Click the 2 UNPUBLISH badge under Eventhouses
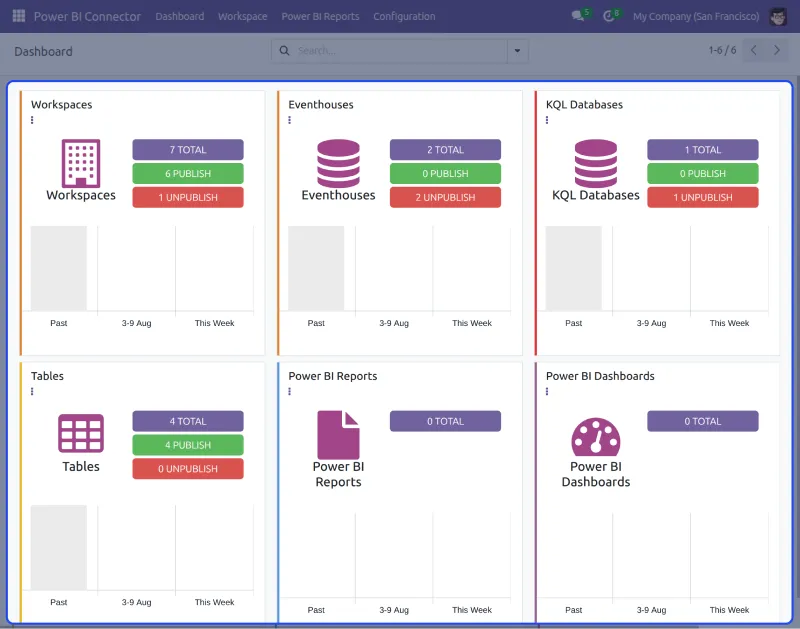 [x=444, y=197]
